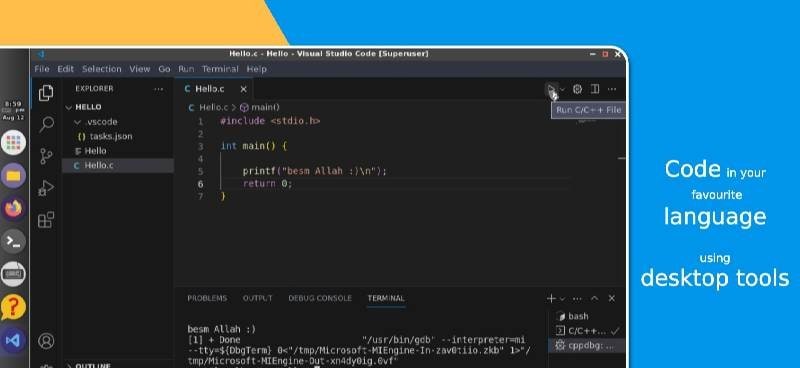Click terminal output besm Allah :)
Image resolution: width=800 pixels, height=368 pixels.
pos(221,329)
